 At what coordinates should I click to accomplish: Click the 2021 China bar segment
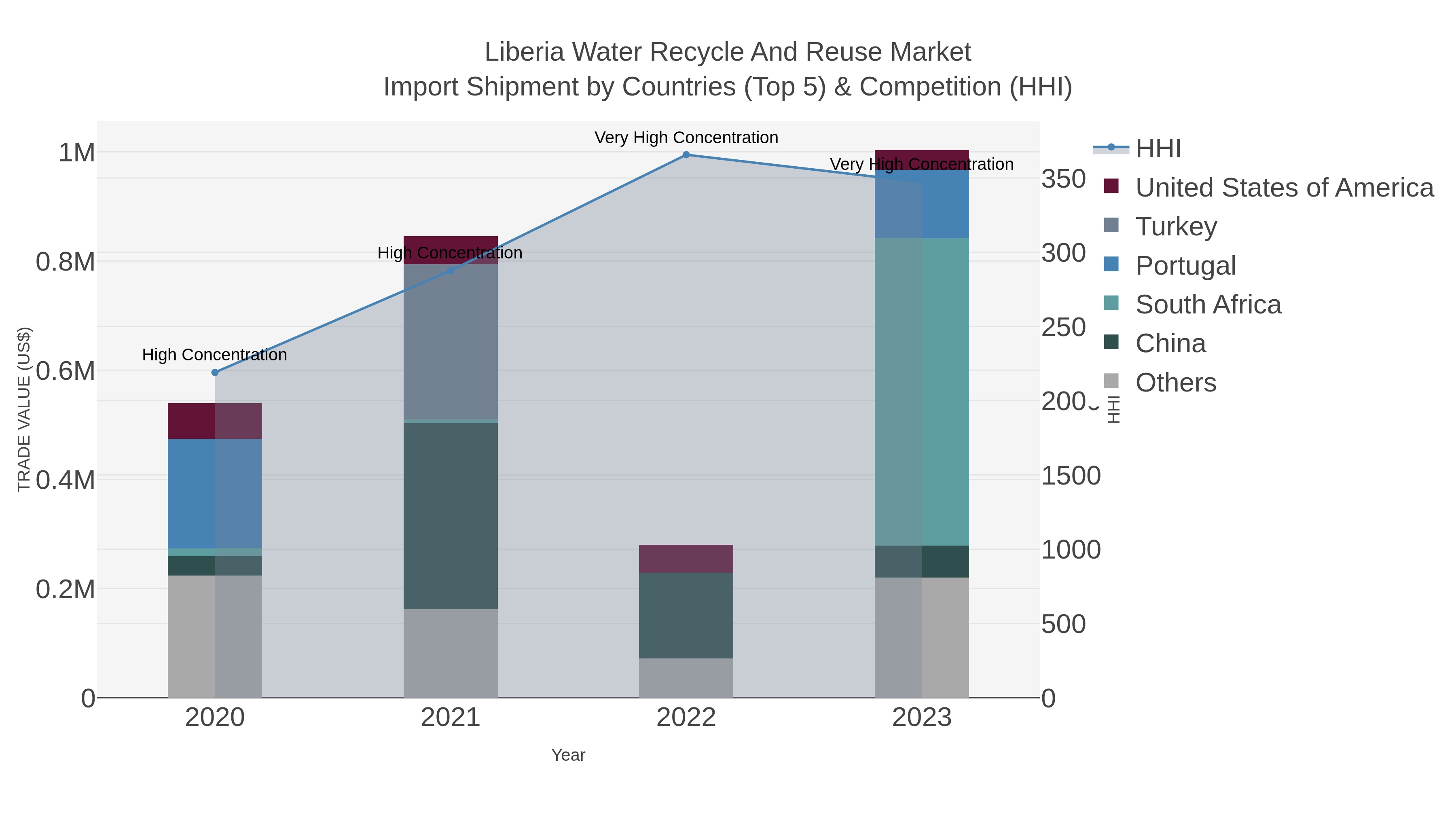[451, 516]
